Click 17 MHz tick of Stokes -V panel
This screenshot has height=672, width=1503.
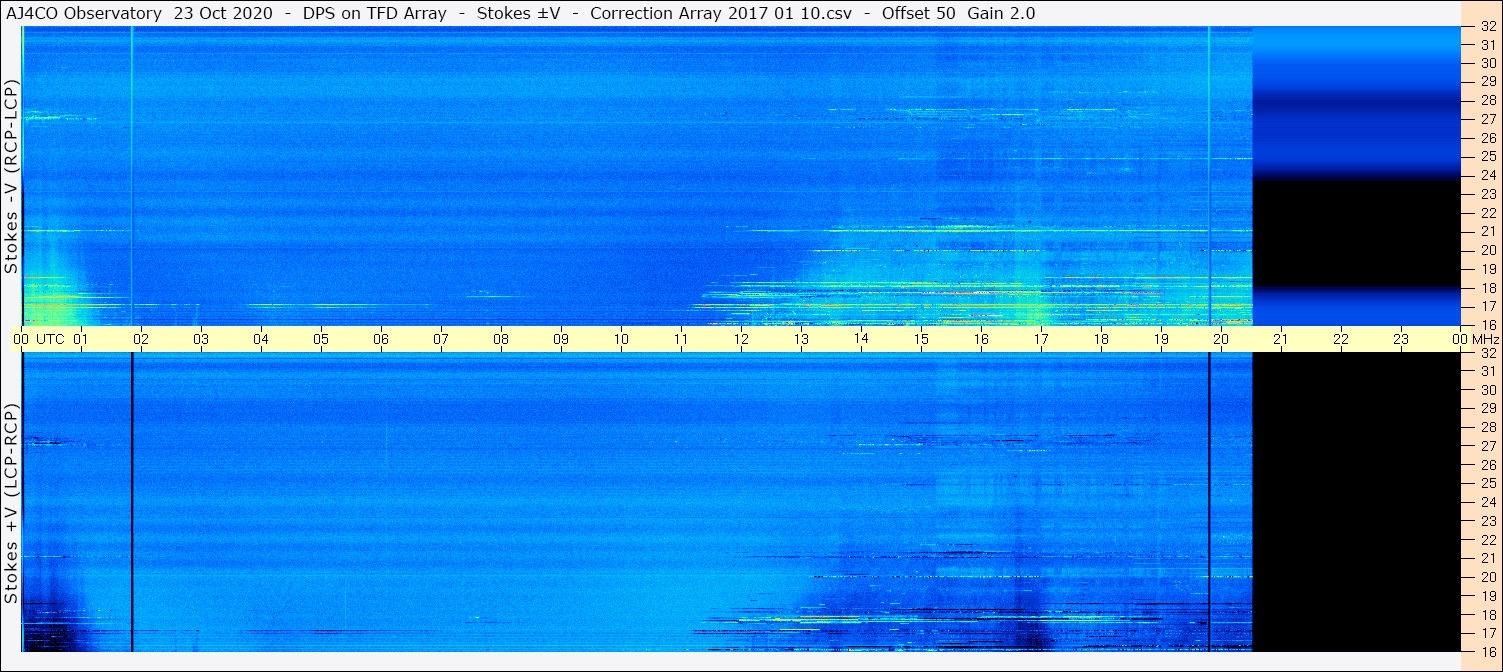point(1487,306)
